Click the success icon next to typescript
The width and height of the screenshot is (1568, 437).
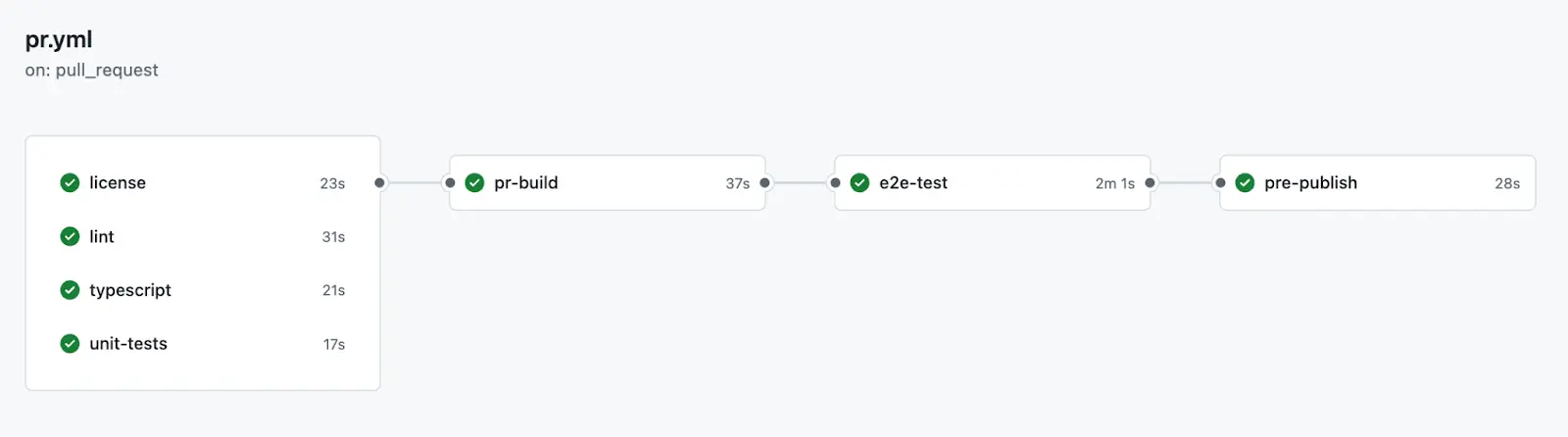tap(70, 290)
